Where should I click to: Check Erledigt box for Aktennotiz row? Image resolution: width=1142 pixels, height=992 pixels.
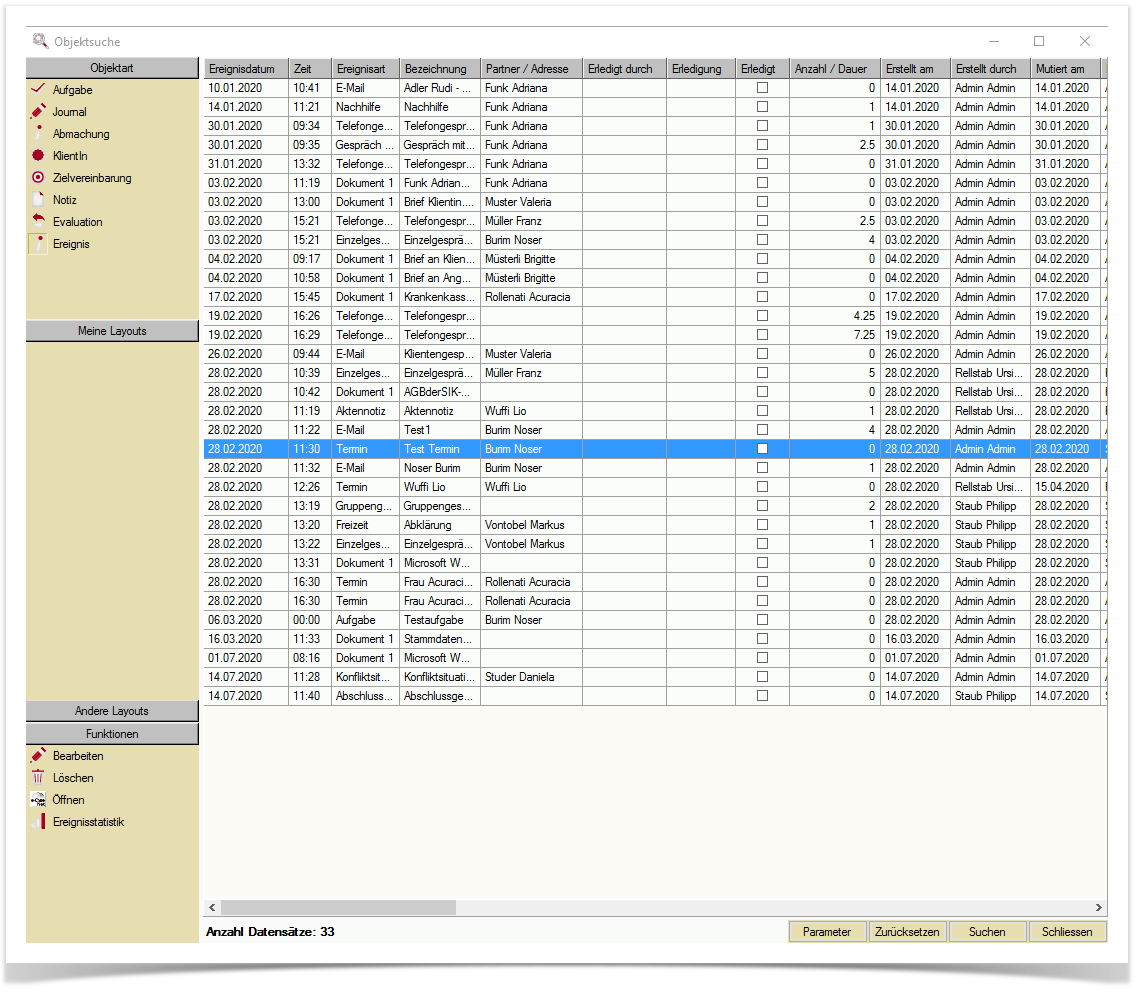(x=763, y=411)
